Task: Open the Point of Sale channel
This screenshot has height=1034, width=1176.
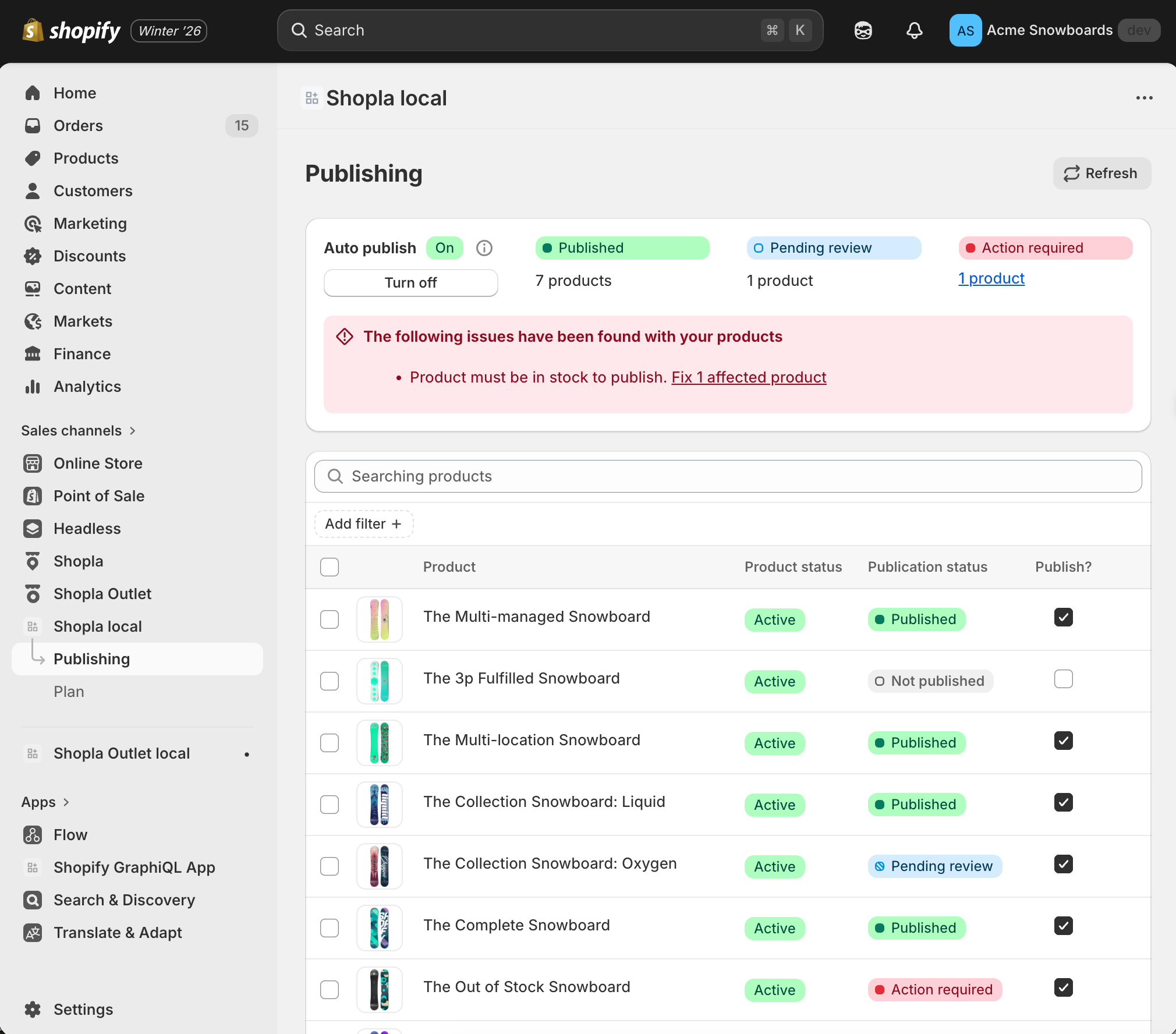Action: 98,496
